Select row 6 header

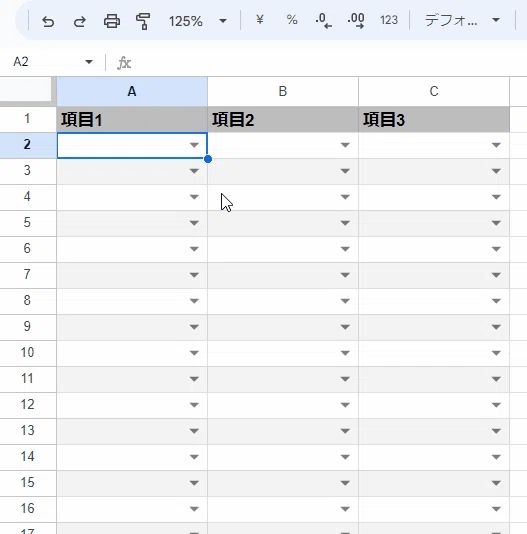coord(27,248)
